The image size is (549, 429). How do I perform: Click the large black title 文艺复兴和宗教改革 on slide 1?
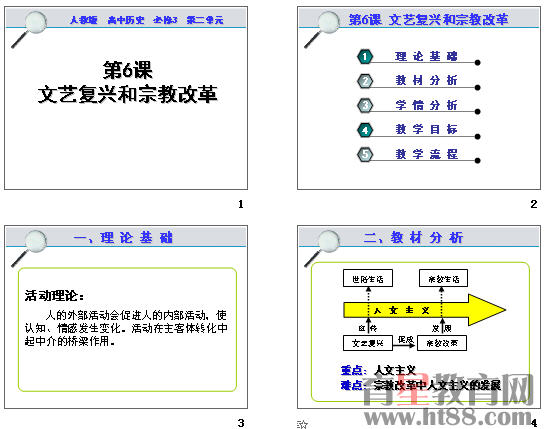tap(127, 94)
